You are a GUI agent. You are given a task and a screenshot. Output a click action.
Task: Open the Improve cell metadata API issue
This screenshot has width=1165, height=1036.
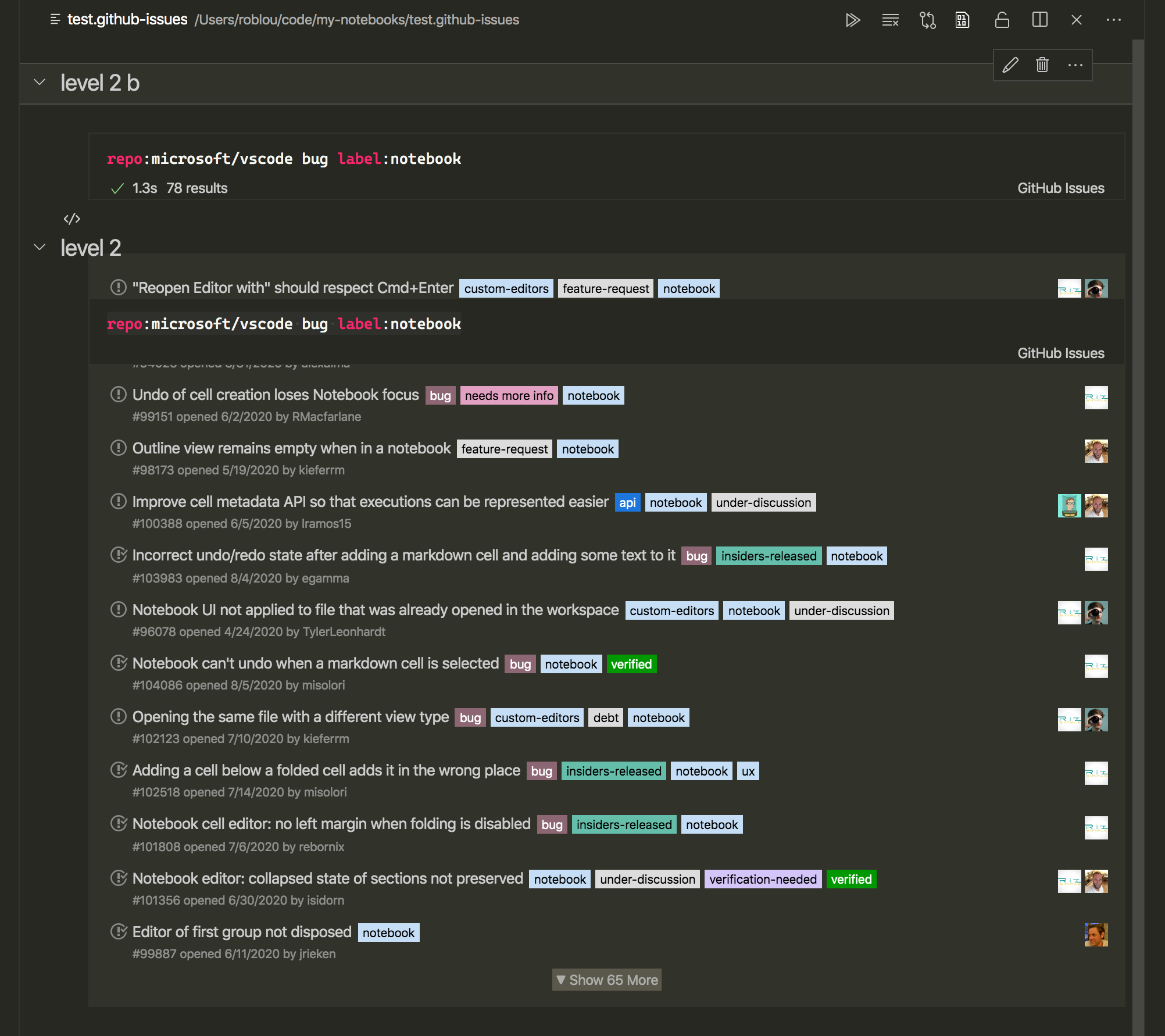coord(370,502)
